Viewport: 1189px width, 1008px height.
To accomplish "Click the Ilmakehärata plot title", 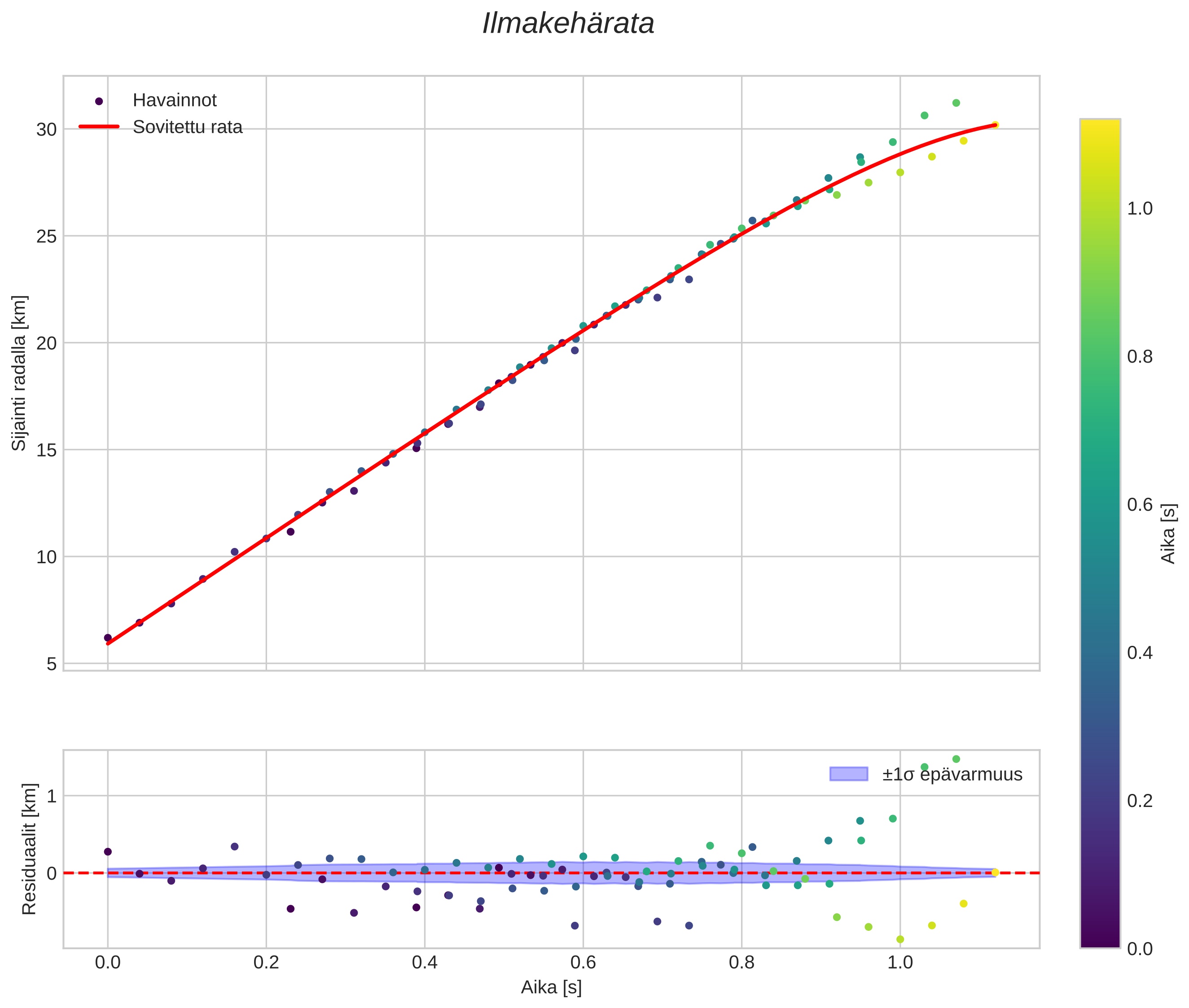I will [568, 24].
